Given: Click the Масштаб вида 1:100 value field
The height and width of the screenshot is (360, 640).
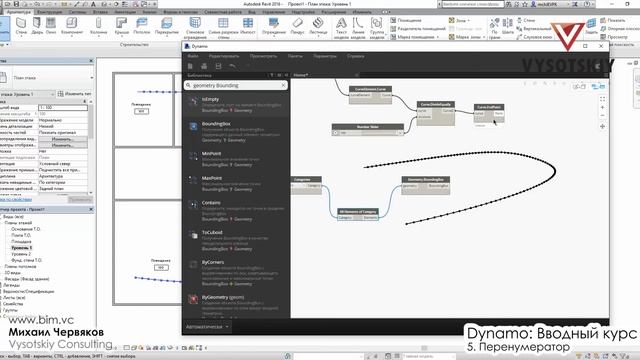Looking at the screenshot, I should [62, 108].
